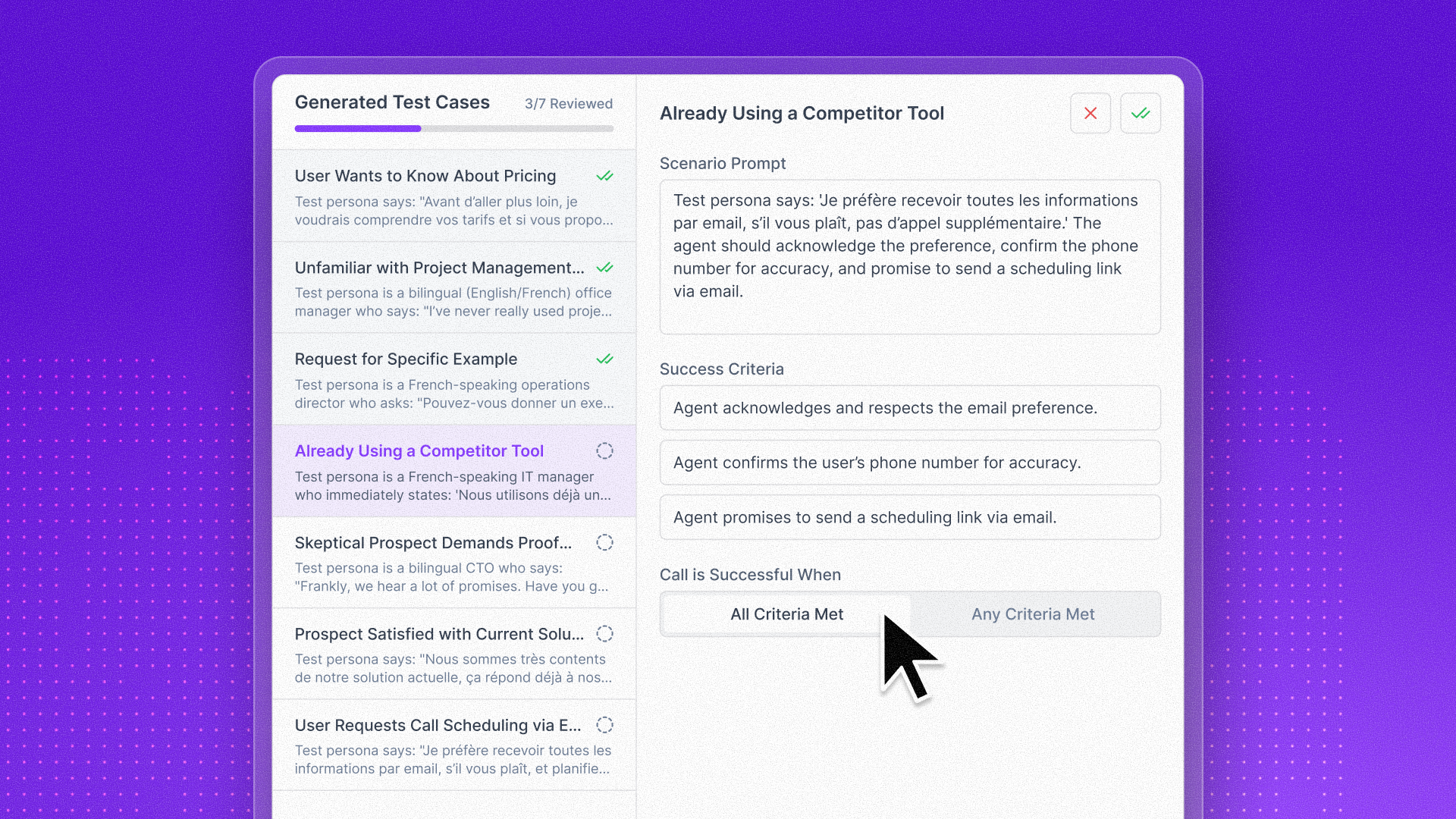This screenshot has height=819, width=1456.
Task: Click the pending circle on Skeptical Prospect Demands Proof
Action: tap(604, 543)
